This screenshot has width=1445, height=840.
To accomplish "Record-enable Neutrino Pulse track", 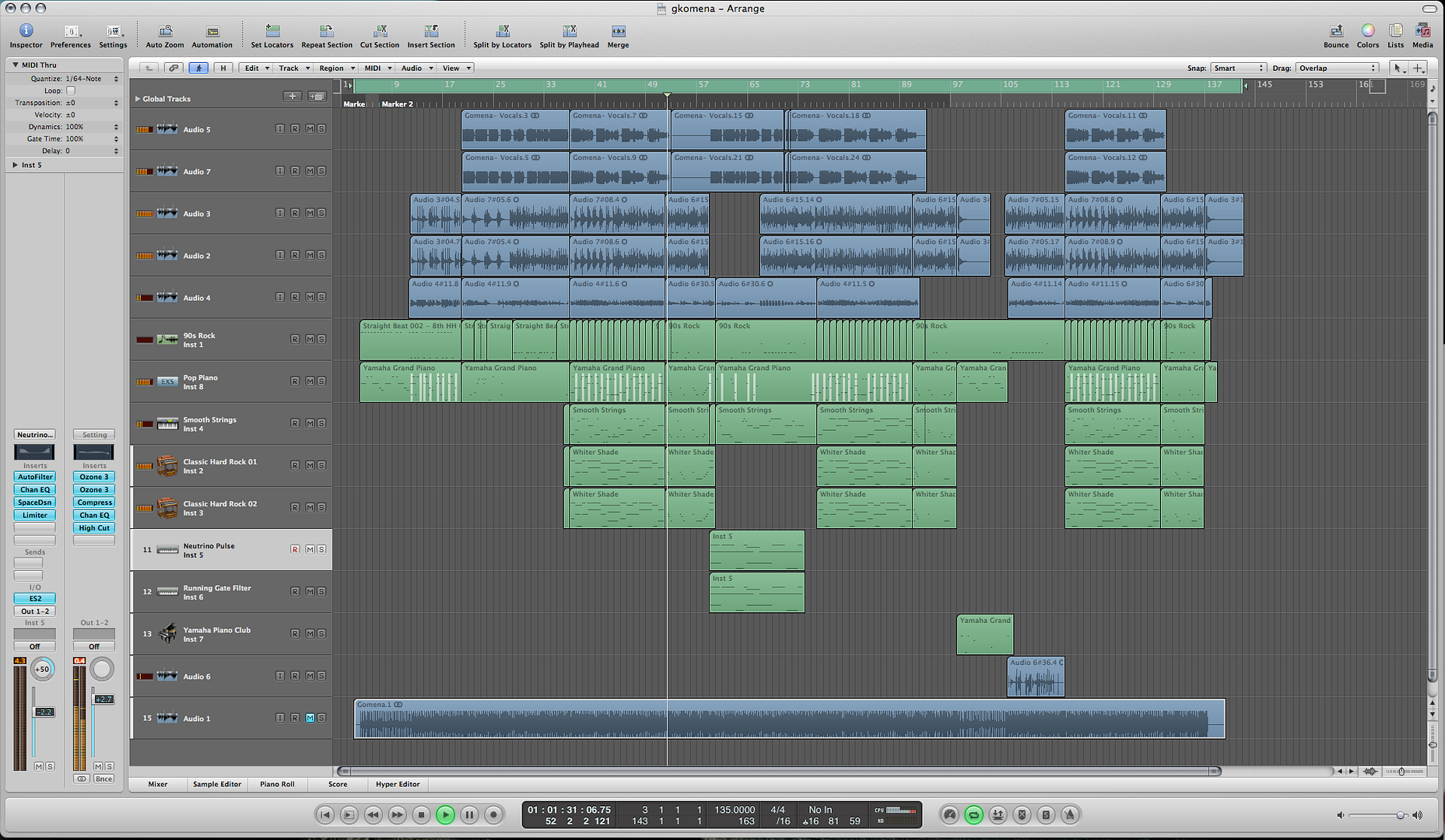I will 295,549.
